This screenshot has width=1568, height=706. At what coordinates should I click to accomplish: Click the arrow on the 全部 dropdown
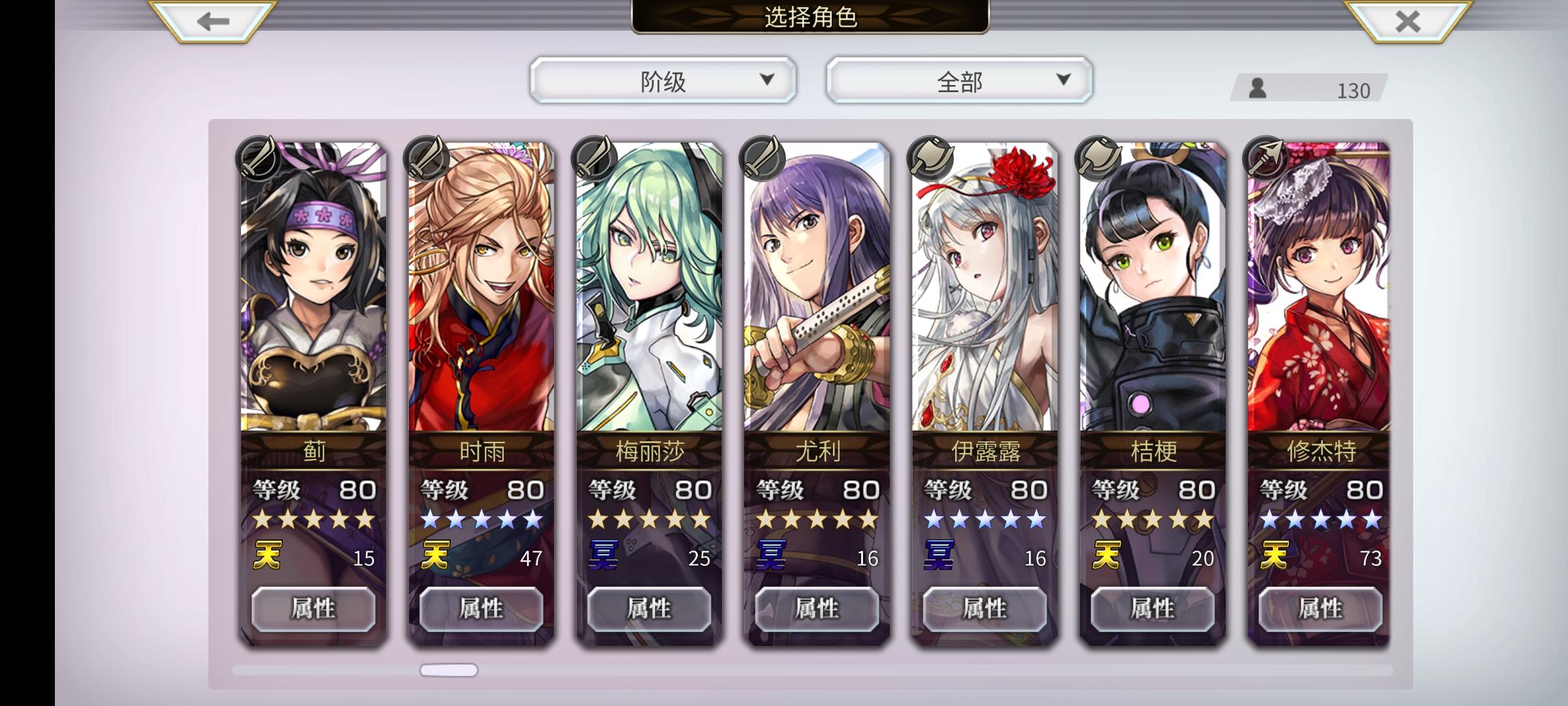click(x=1064, y=80)
